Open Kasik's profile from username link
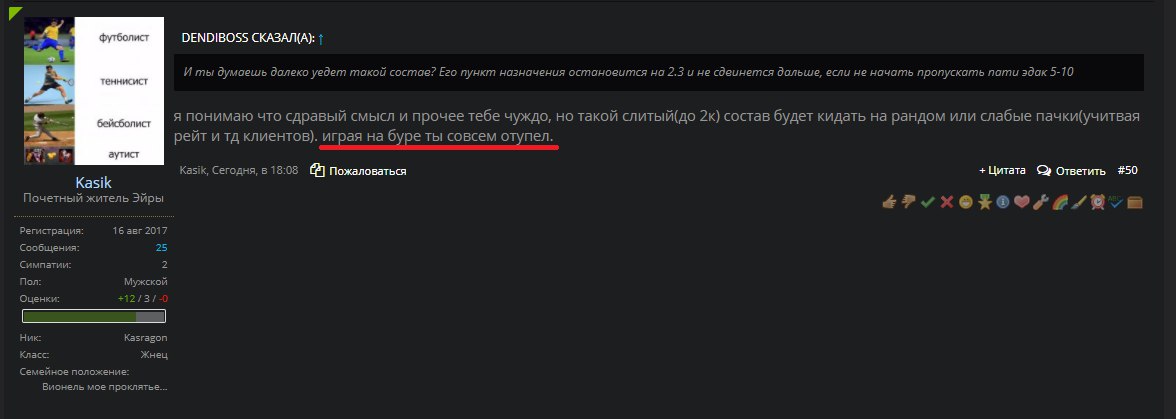Image resolution: width=1176 pixels, height=419 pixels. point(94,182)
